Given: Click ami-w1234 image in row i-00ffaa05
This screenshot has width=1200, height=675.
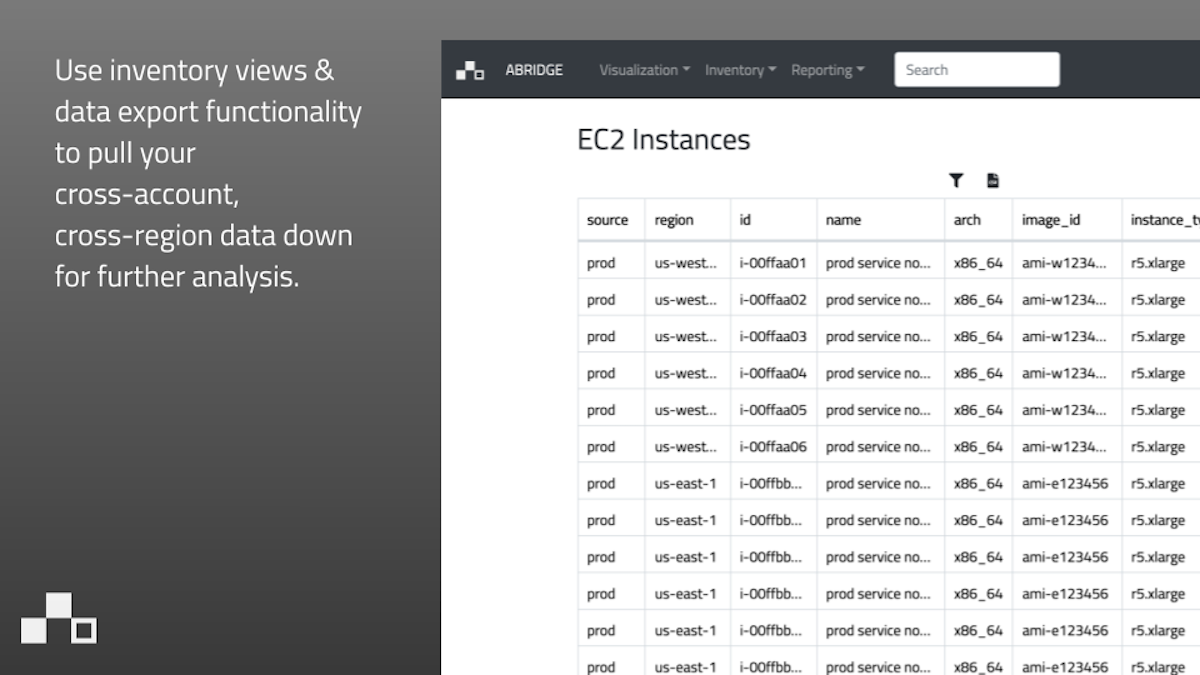Looking at the screenshot, I should pyautogui.click(x=1064, y=410).
